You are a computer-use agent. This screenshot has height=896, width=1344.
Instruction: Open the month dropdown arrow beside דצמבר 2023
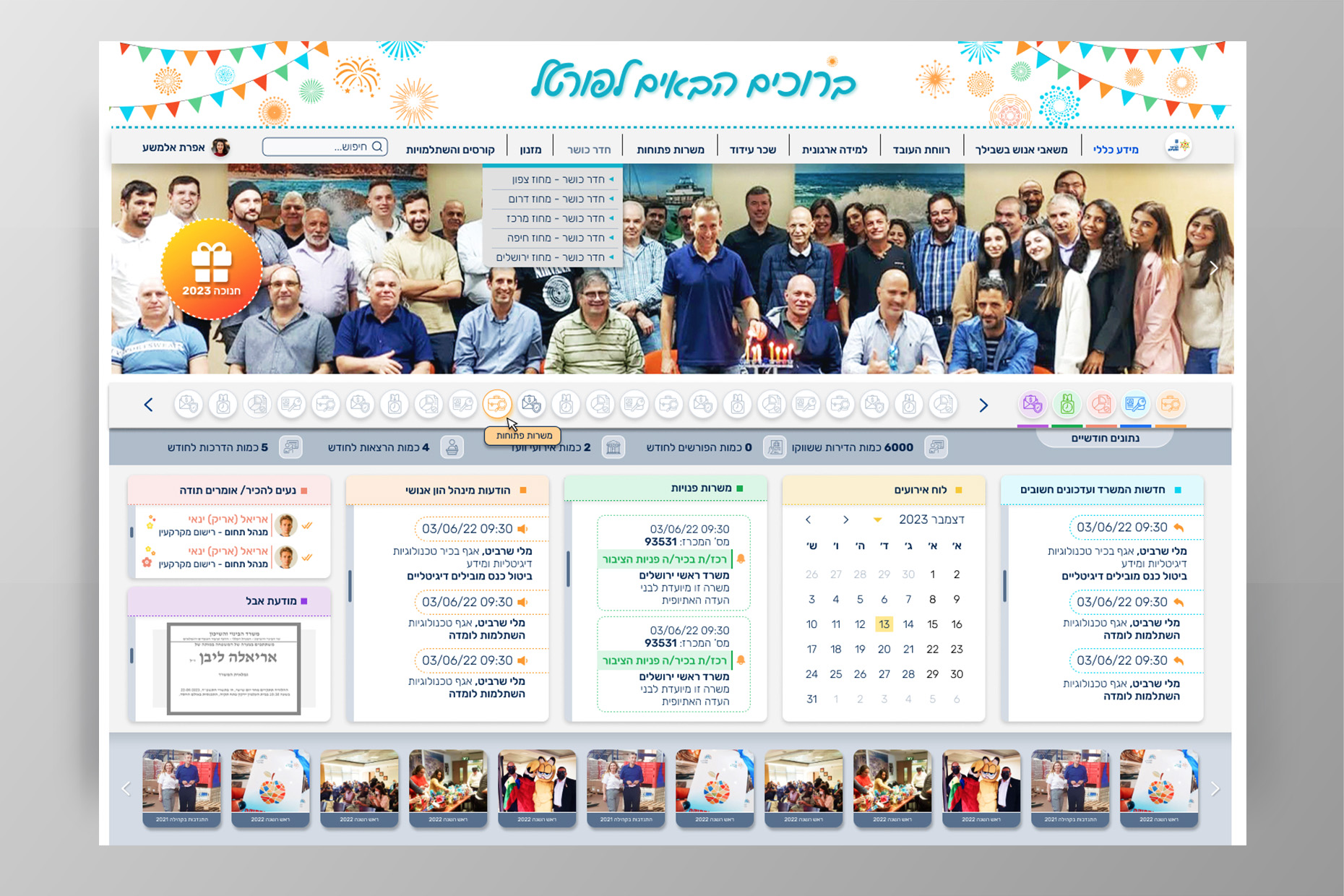click(x=877, y=520)
